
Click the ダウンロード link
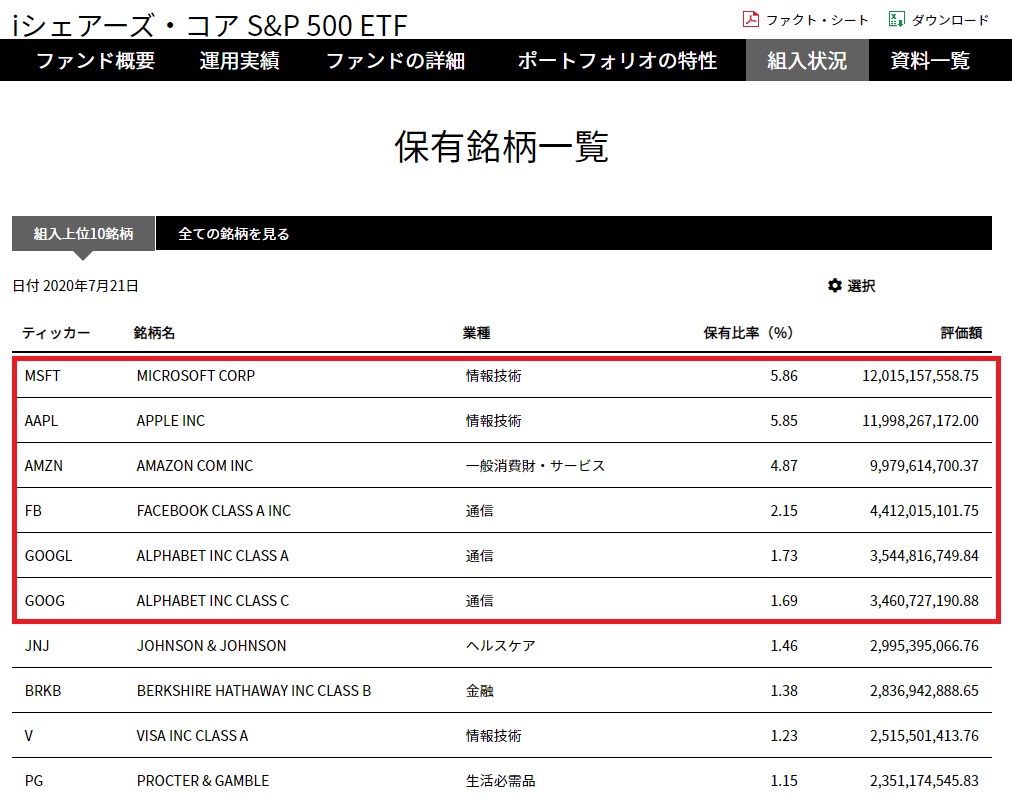950,20
